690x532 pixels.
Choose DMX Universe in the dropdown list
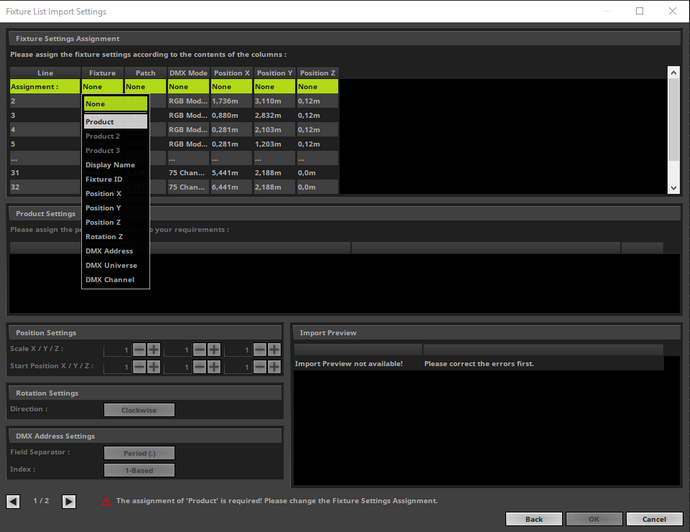[116, 265]
